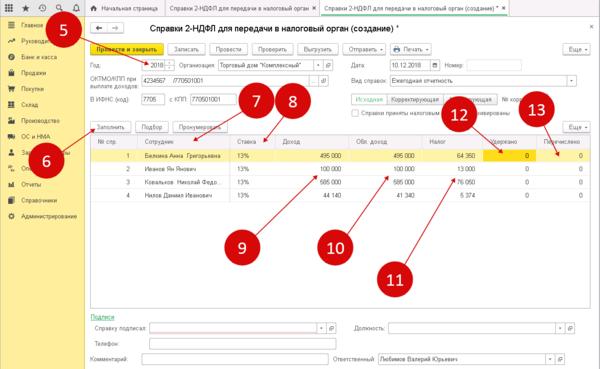Viewport: 600px width, 369px height.
Task: Open 'Банк и касса' sidebar section
Action: [39, 57]
